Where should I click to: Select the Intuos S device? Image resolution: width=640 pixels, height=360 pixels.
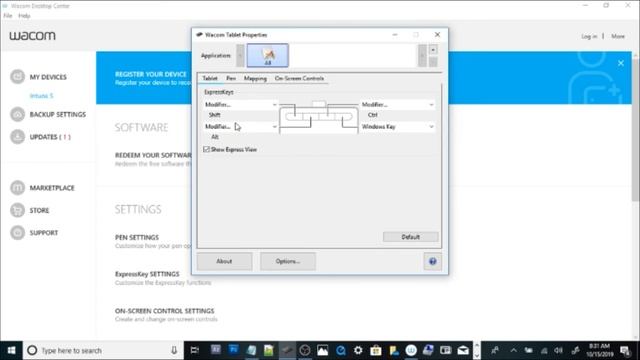click(41, 96)
